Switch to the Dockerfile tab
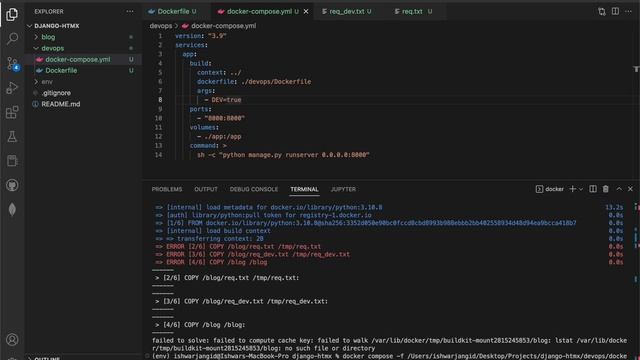The image size is (640, 360). coord(173,11)
